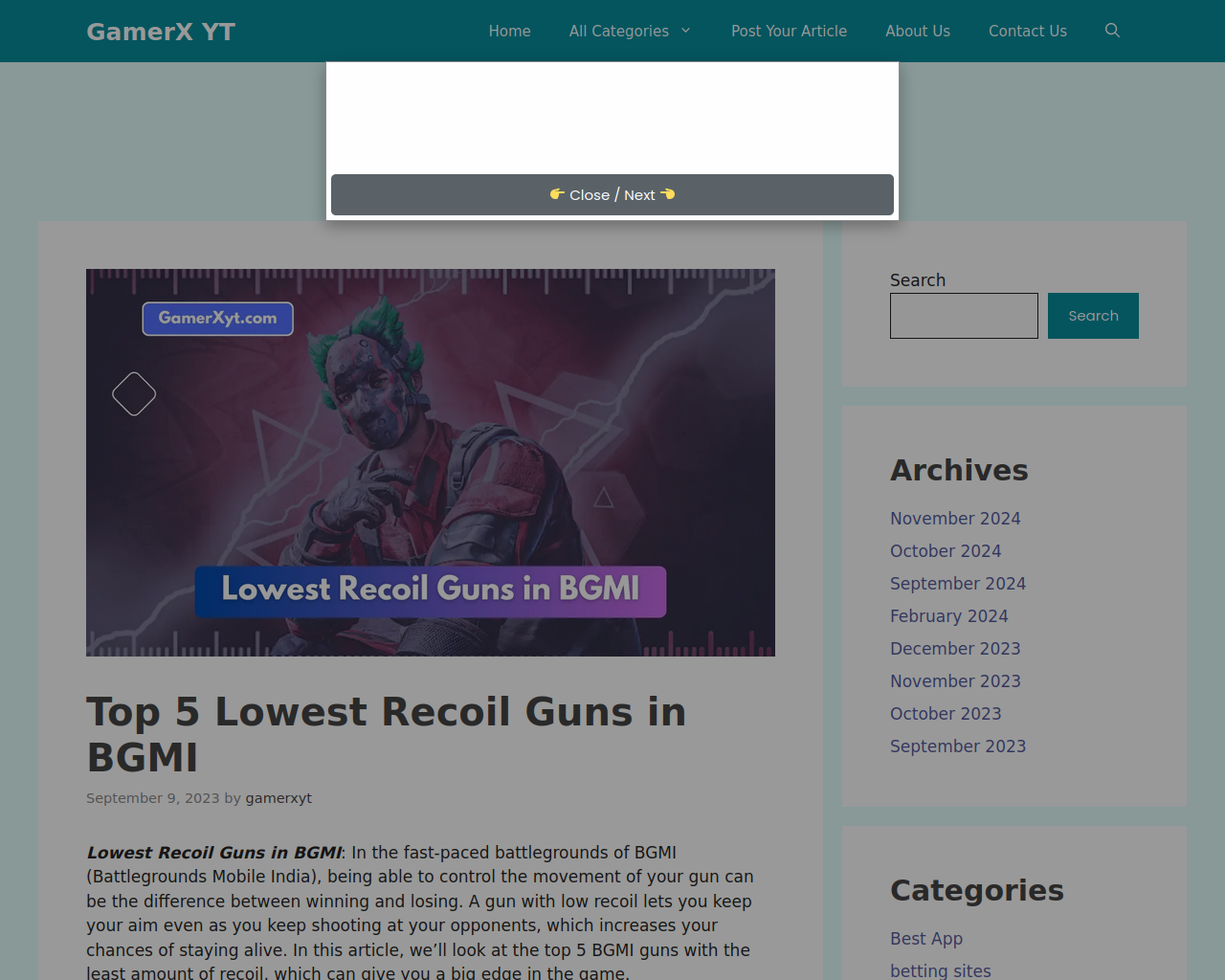Expand the All Categories dropdown arrow
The image size is (1225, 980).
click(x=685, y=31)
